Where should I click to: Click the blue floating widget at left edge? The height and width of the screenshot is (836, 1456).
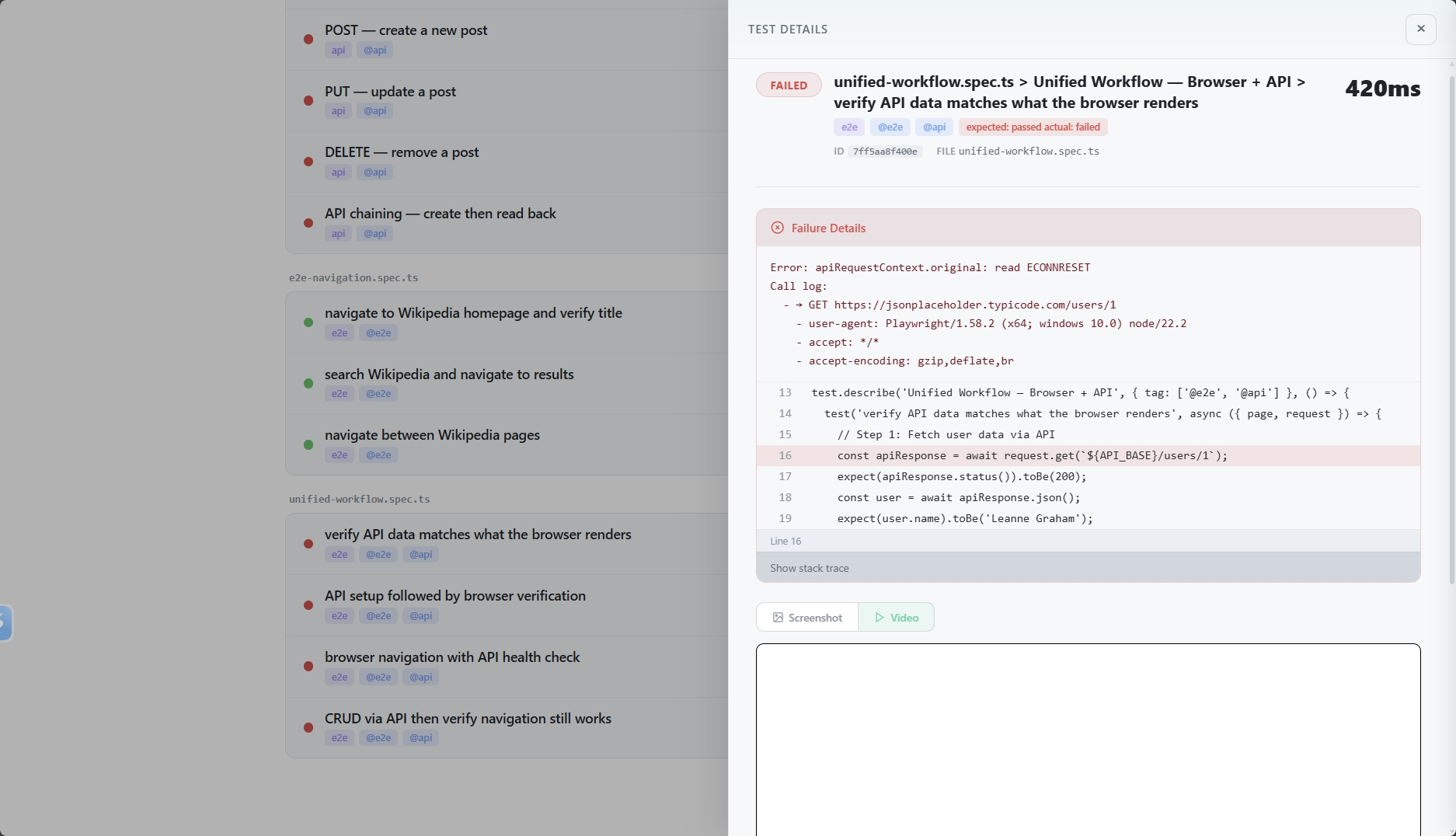(x=5, y=622)
